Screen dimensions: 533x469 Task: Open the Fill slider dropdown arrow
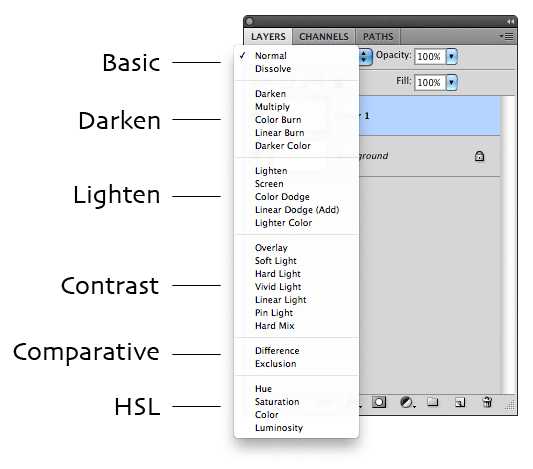pos(451,82)
